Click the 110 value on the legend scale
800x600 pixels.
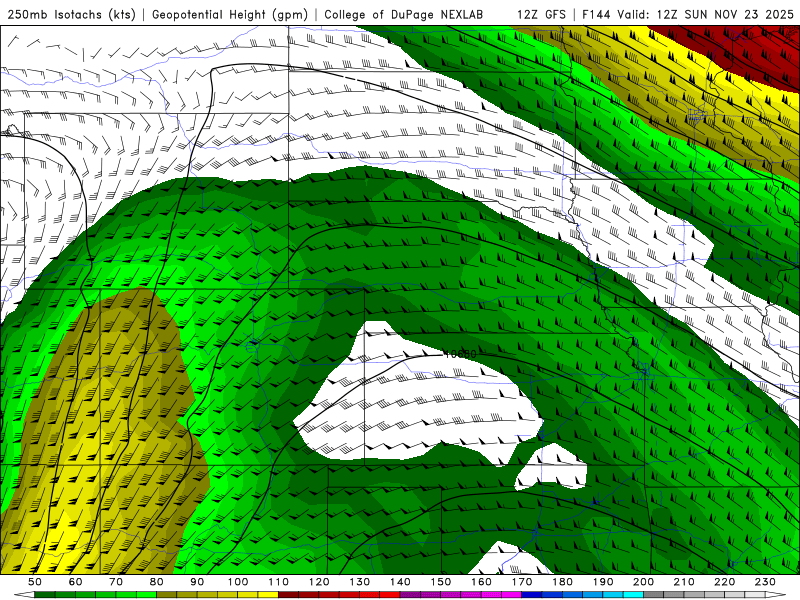pyautogui.click(x=279, y=582)
